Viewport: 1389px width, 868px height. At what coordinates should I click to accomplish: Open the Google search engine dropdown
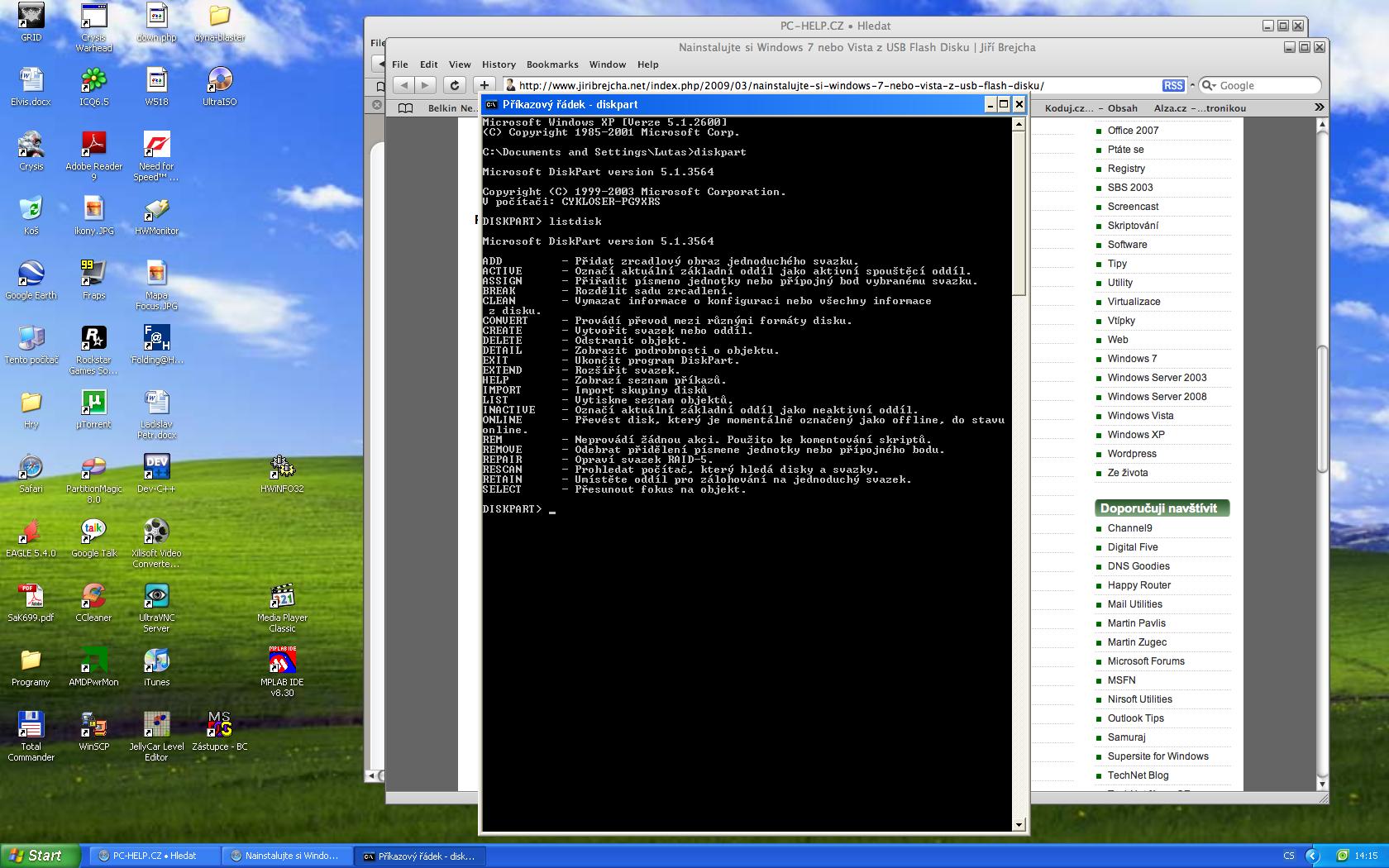(1209, 86)
